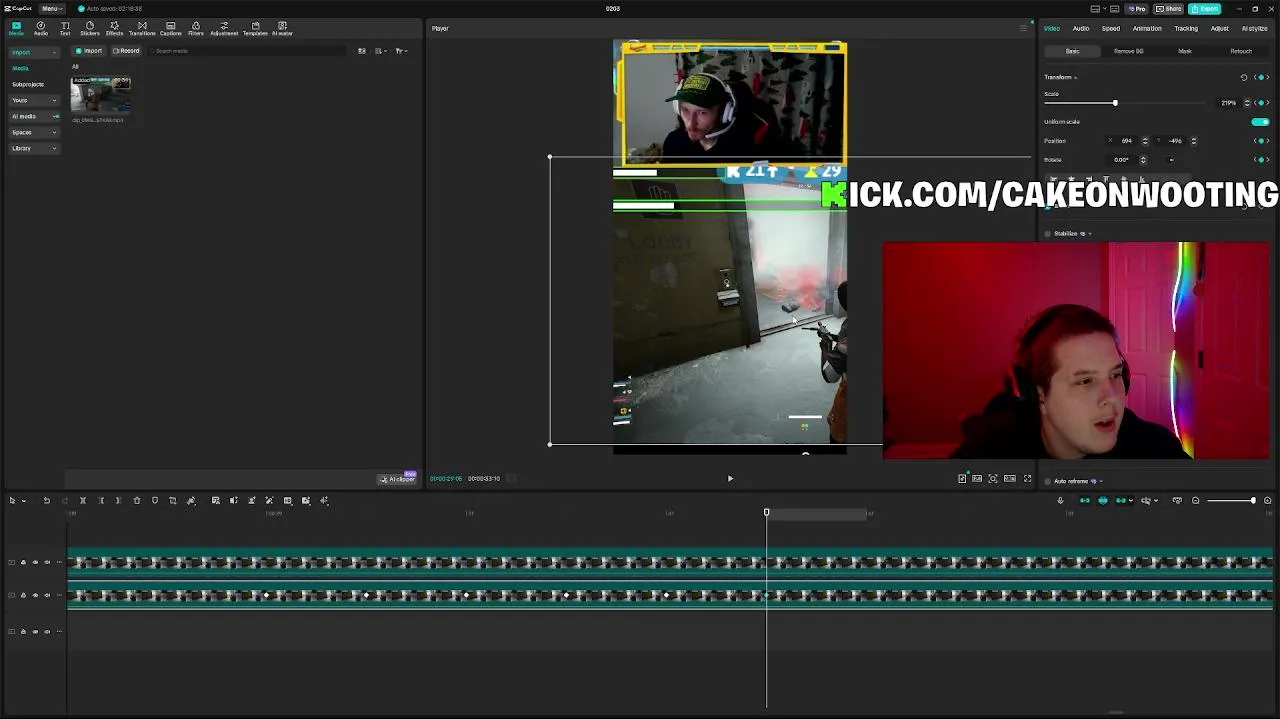Mute the second track audio

pos(47,595)
